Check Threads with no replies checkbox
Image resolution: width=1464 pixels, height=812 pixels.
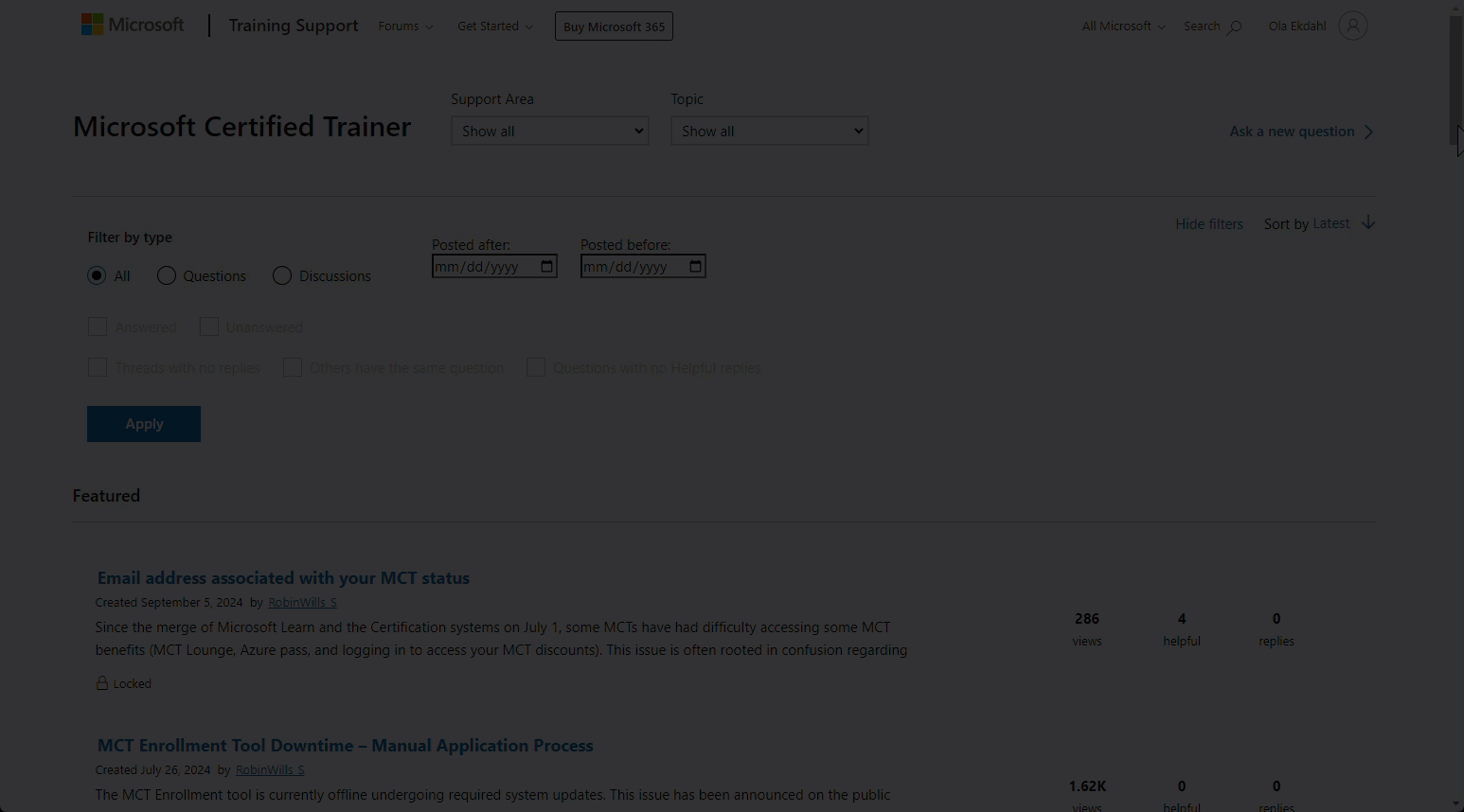click(98, 367)
